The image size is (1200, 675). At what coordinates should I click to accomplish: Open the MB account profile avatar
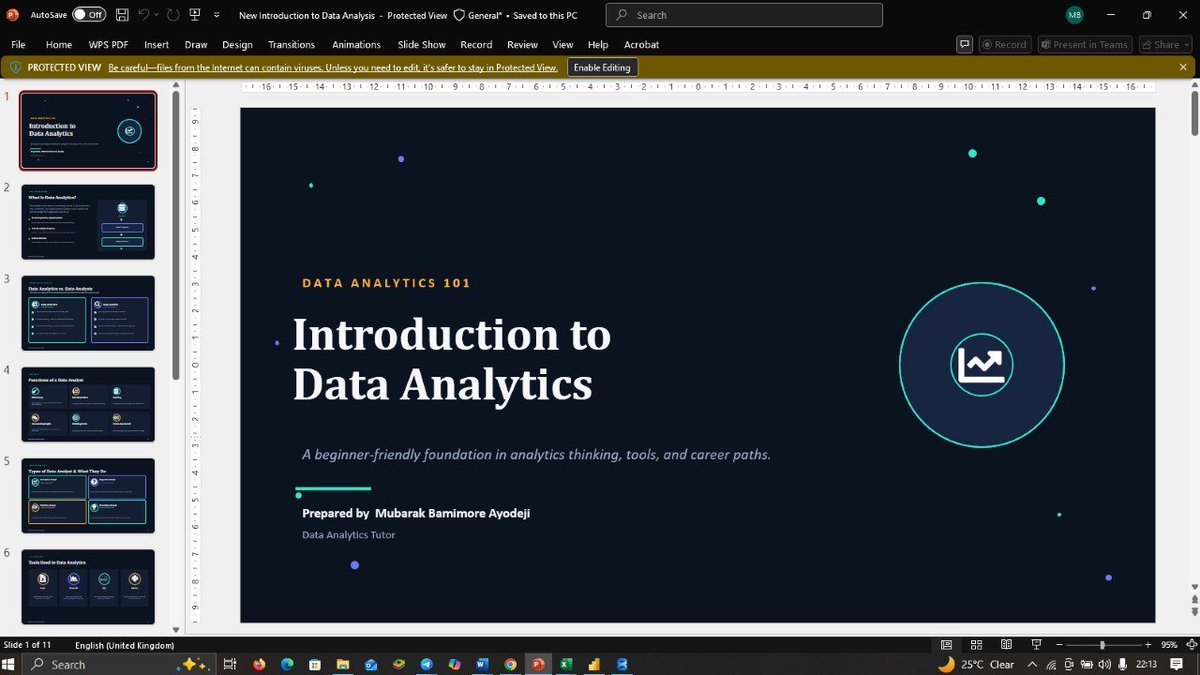click(x=1074, y=15)
